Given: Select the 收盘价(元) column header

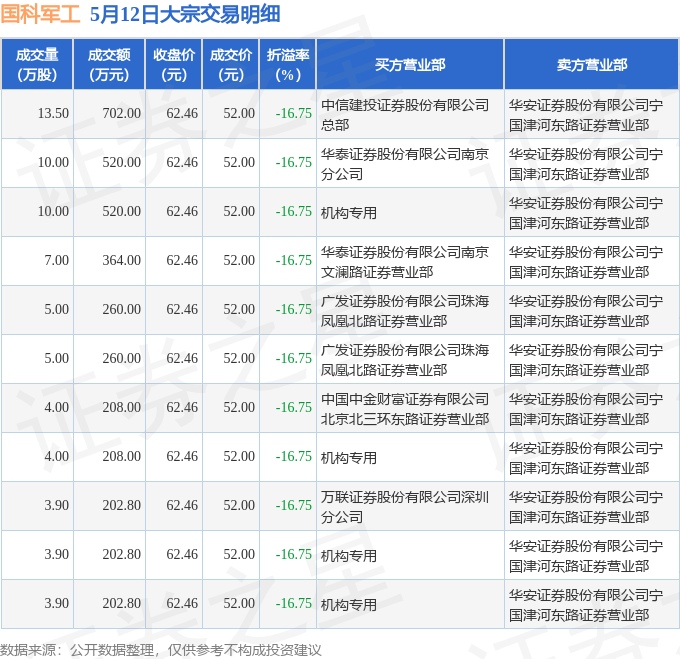Looking at the screenshot, I should tap(174, 65).
